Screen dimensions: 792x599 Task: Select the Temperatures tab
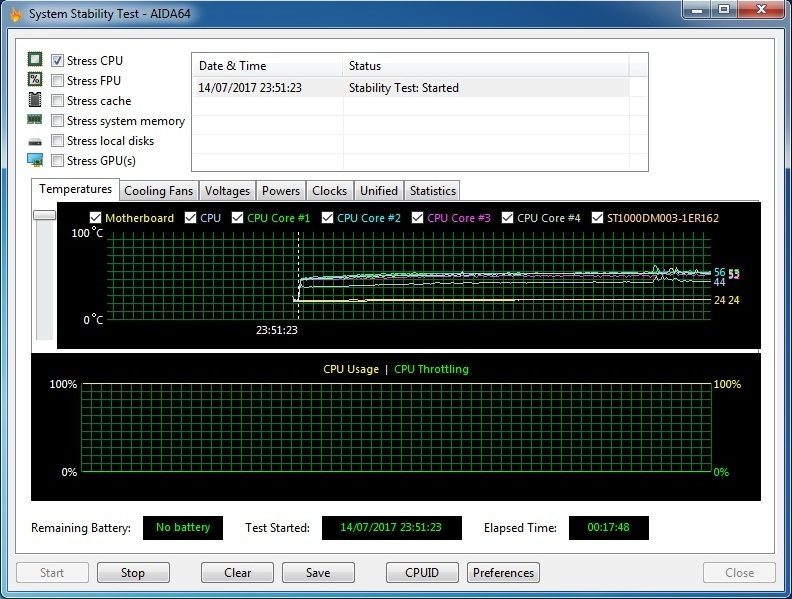point(75,189)
